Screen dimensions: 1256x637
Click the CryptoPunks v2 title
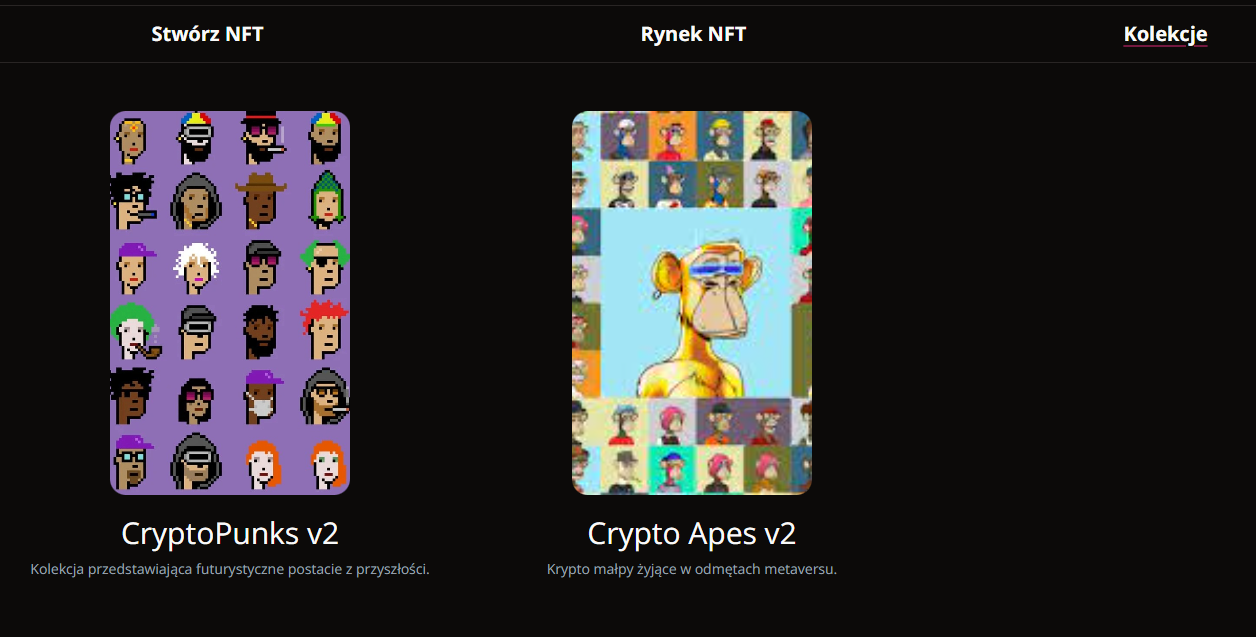coord(230,533)
